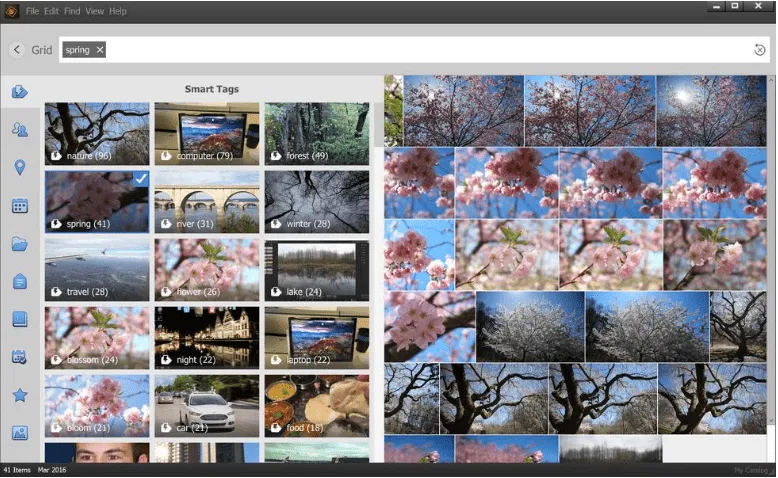Select the nature (96) smart tag

(96, 133)
